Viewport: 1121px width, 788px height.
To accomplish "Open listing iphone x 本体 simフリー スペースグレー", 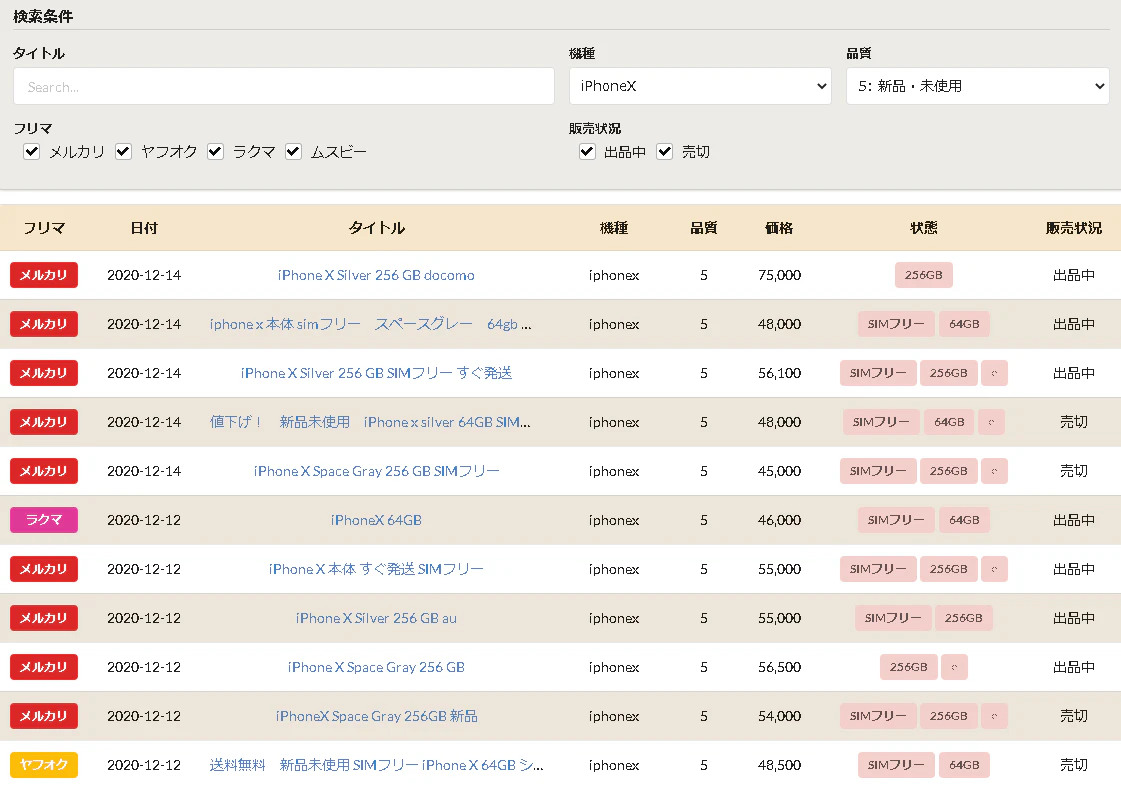I will point(370,324).
